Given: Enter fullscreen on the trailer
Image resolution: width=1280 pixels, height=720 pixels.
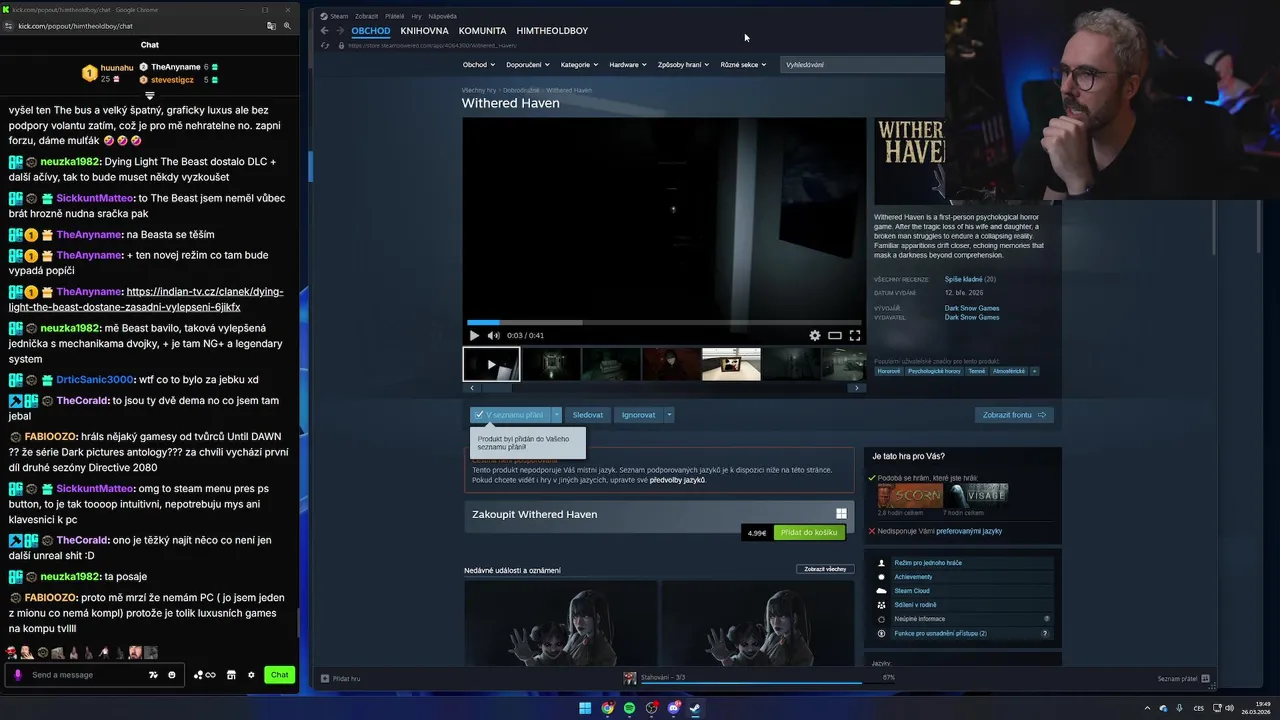Looking at the screenshot, I should [855, 336].
